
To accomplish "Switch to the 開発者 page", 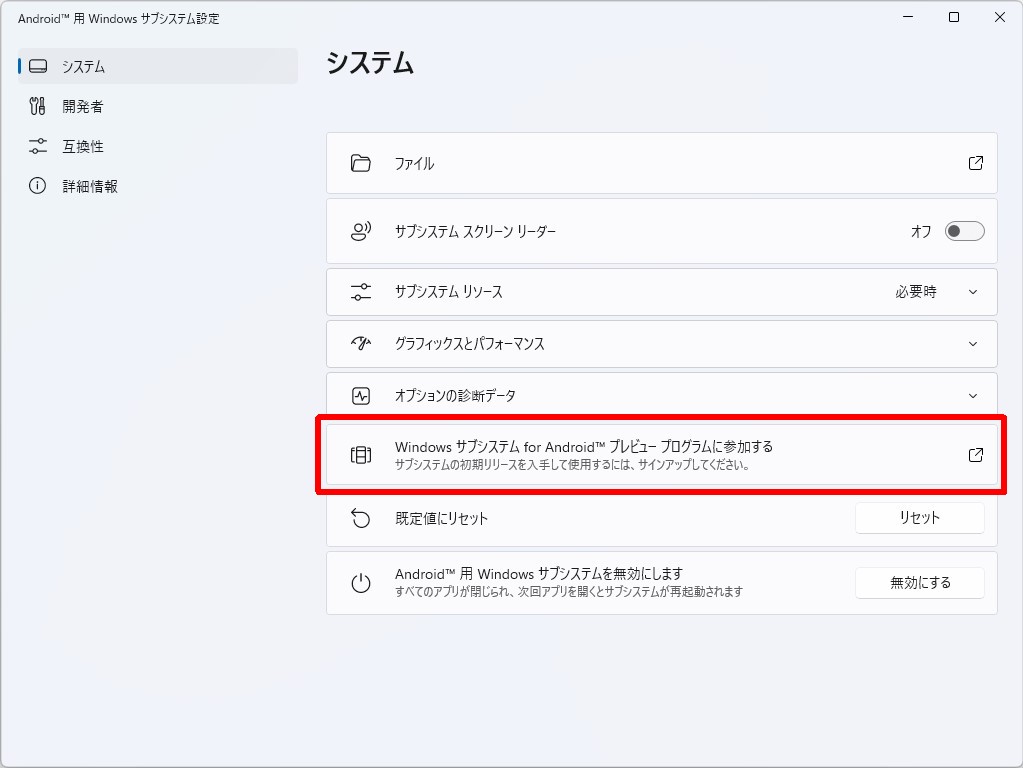I will click(80, 106).
